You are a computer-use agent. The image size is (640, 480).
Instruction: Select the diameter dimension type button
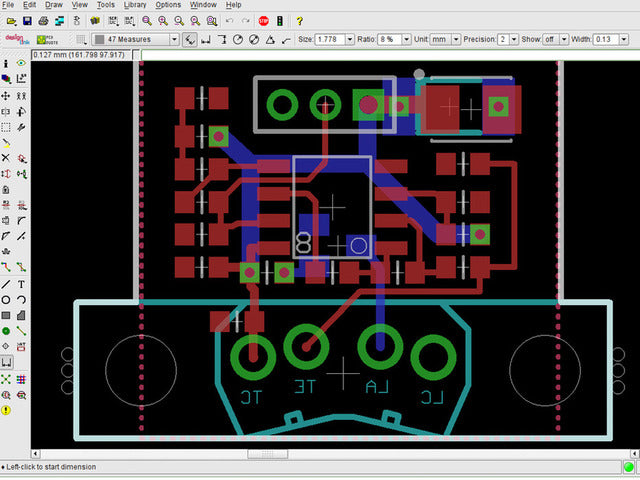(254, 39)
